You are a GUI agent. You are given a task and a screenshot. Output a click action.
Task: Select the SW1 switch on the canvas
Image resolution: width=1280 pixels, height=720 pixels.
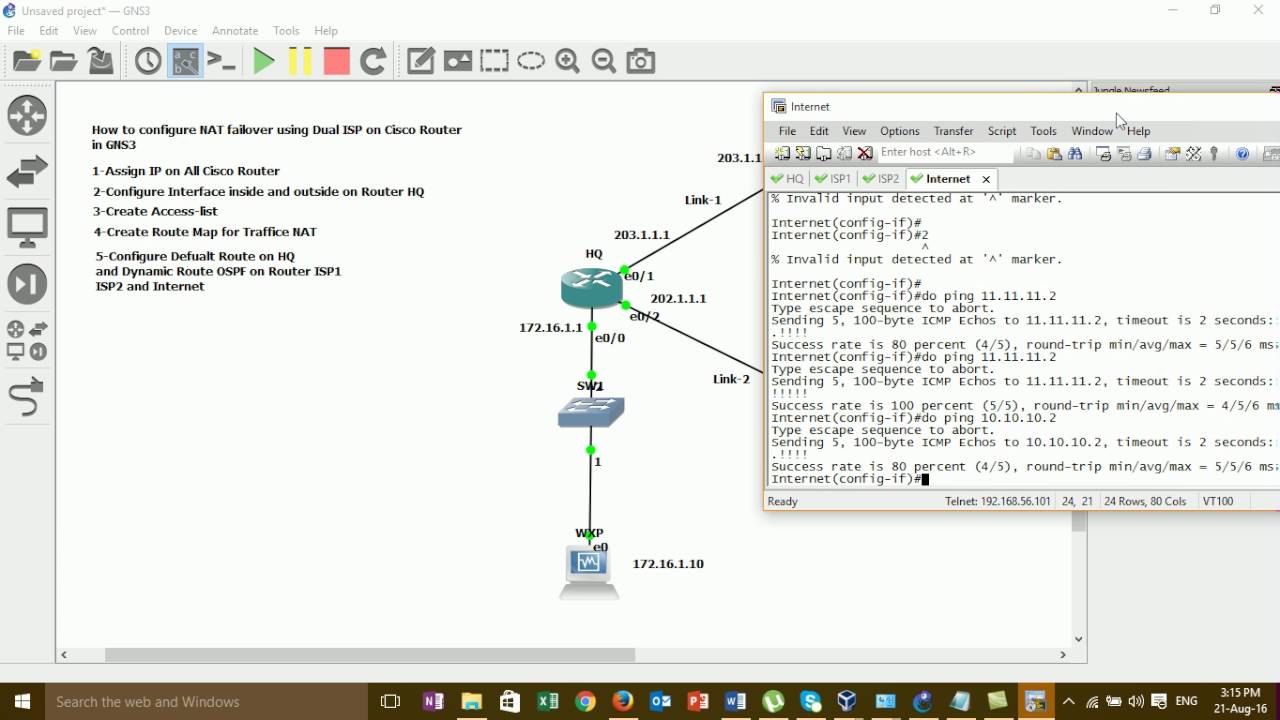tap(591, 412)
